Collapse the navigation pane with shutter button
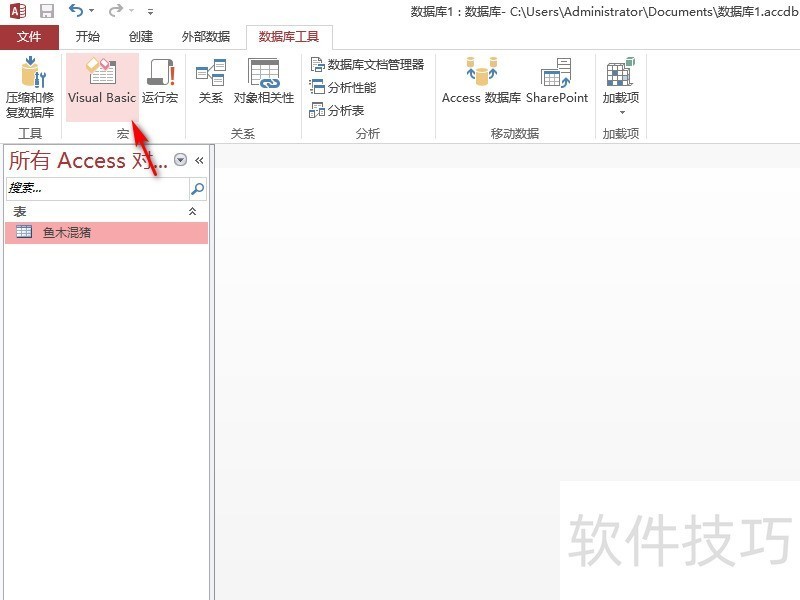Viewport: 800px width, 600px height. (199, 160)
